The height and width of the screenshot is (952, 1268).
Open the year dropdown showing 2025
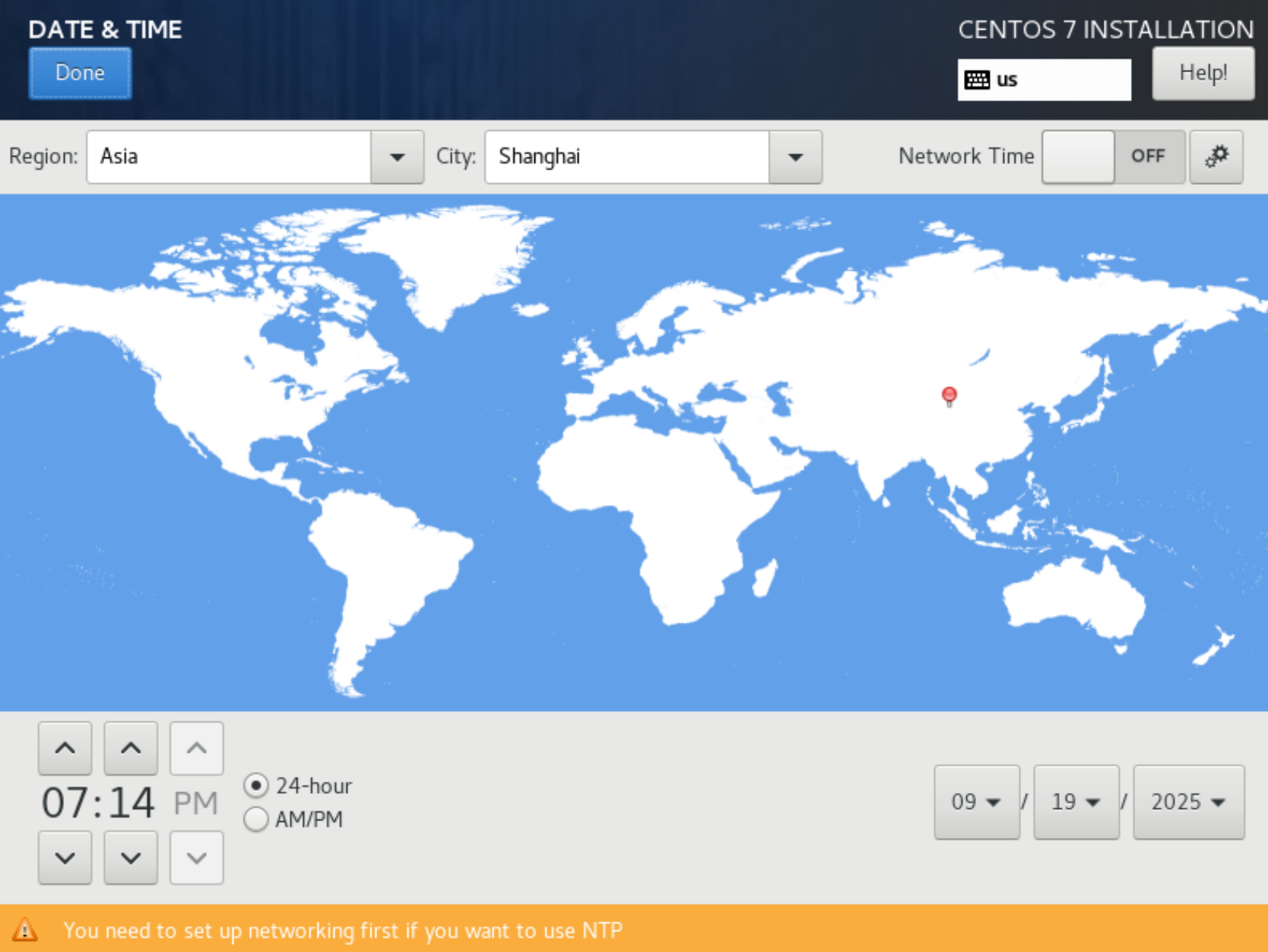pos(1188,802)
